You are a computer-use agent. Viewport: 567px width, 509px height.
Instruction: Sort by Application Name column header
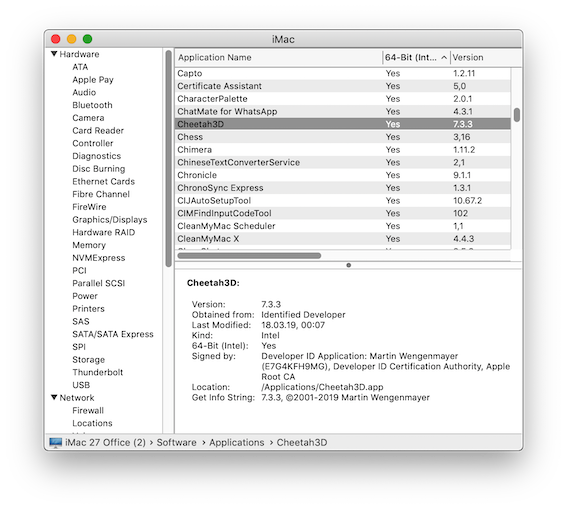[x=278, y=57]
